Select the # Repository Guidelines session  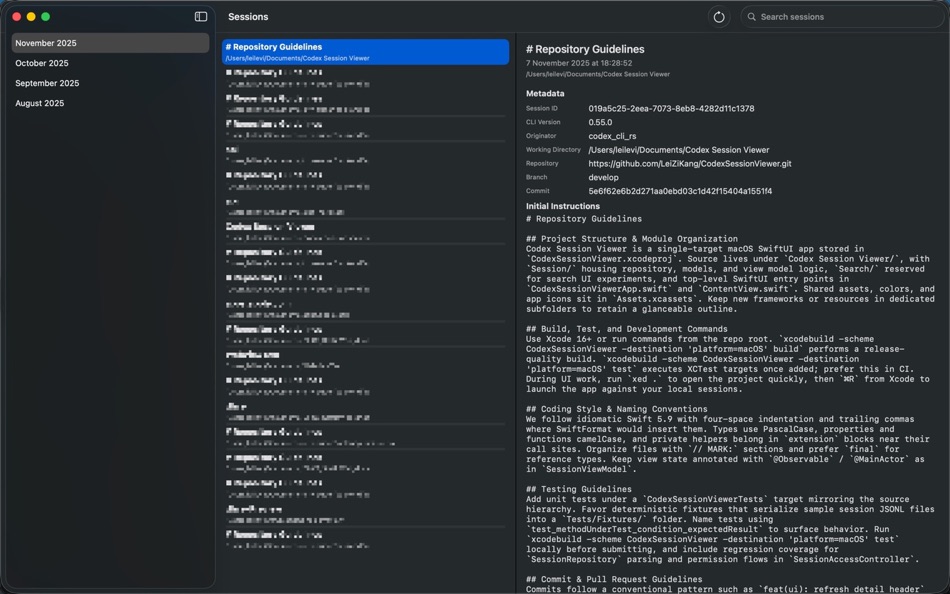pos(364,51)
